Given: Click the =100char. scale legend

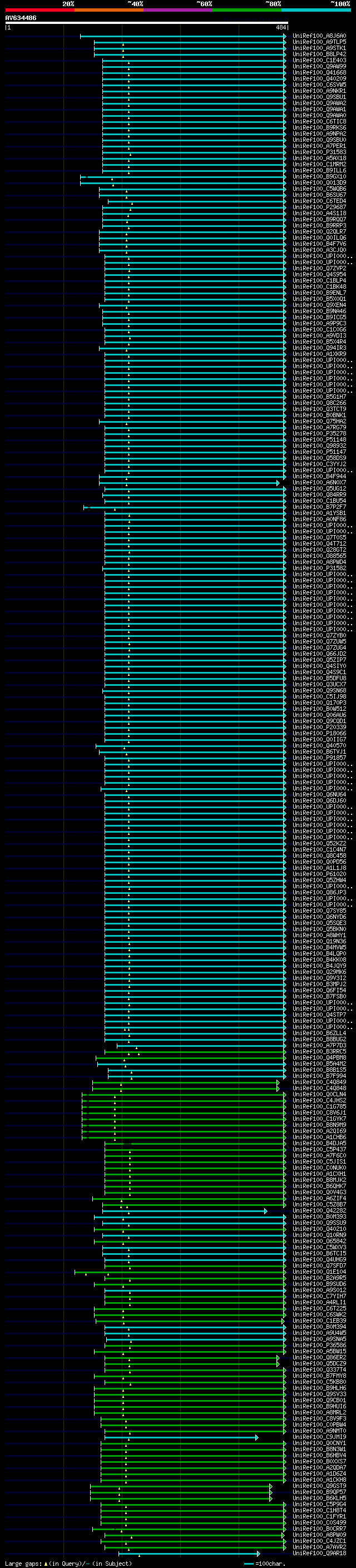Looking at the screenshot, I should [x=264, y=1564].
